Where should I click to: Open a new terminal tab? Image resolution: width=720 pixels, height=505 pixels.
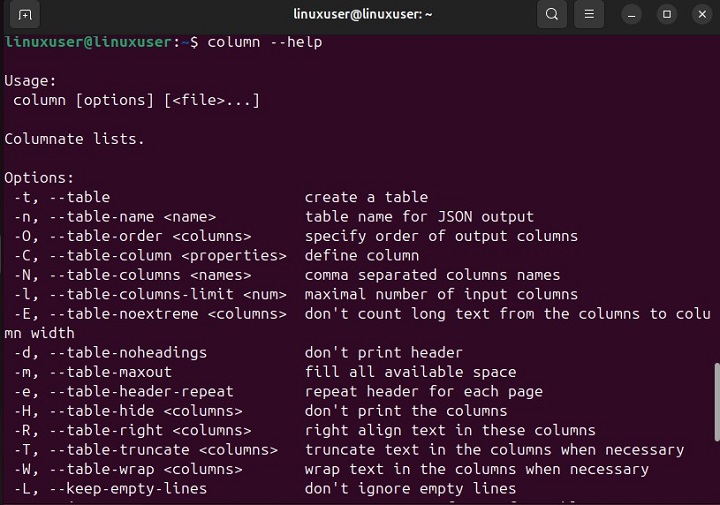coord(25,15)
